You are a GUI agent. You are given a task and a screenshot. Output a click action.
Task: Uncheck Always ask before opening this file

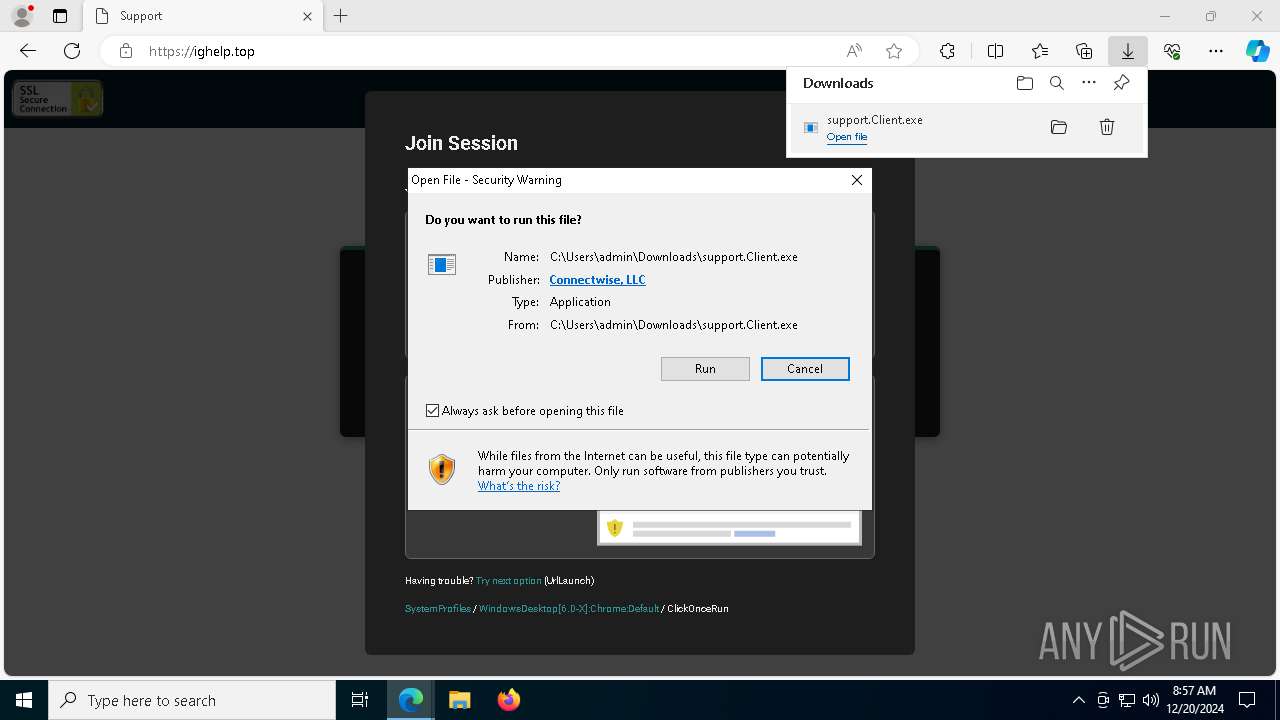[432, 411]
